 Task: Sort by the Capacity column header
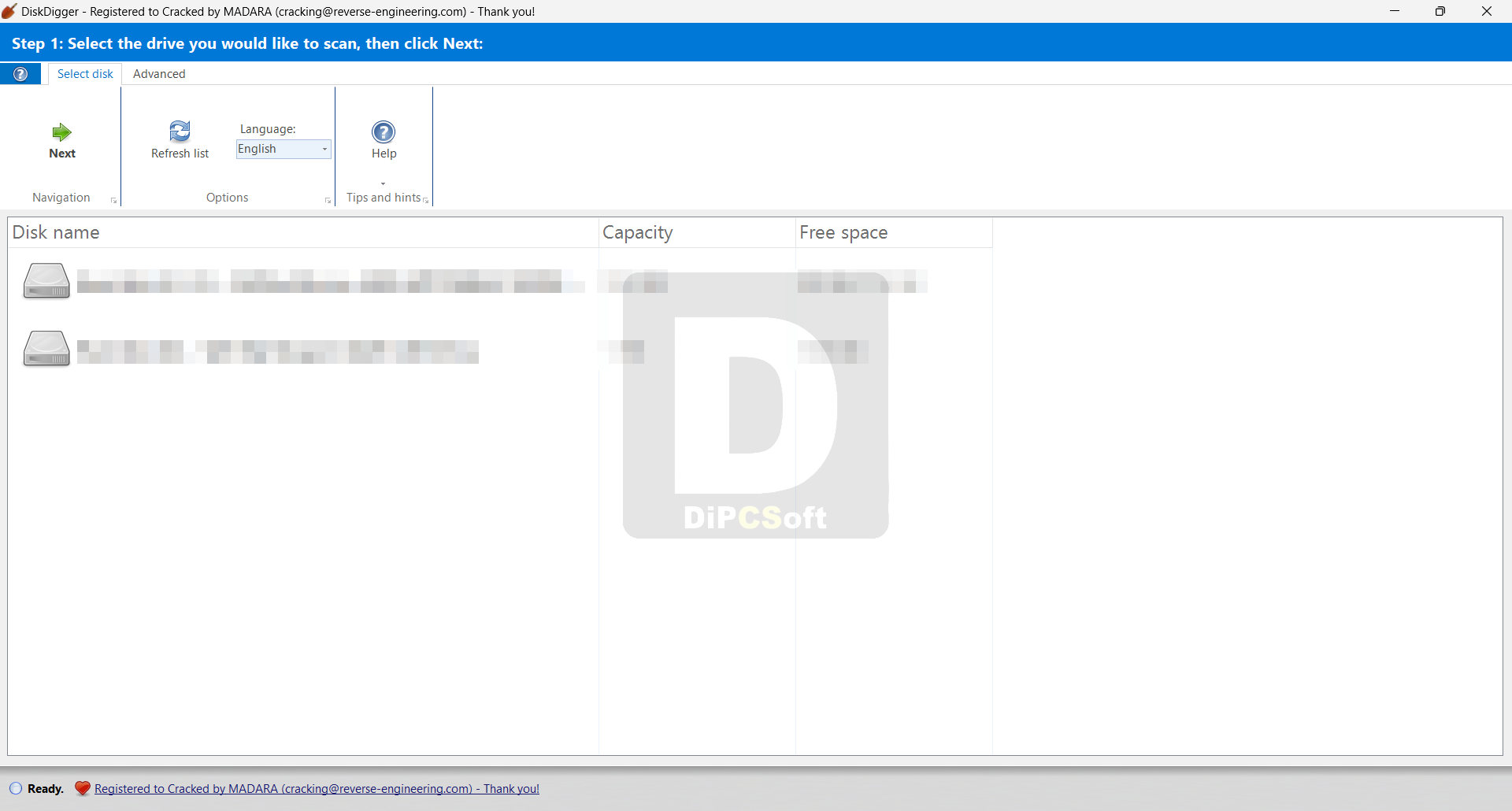(697, 232)
